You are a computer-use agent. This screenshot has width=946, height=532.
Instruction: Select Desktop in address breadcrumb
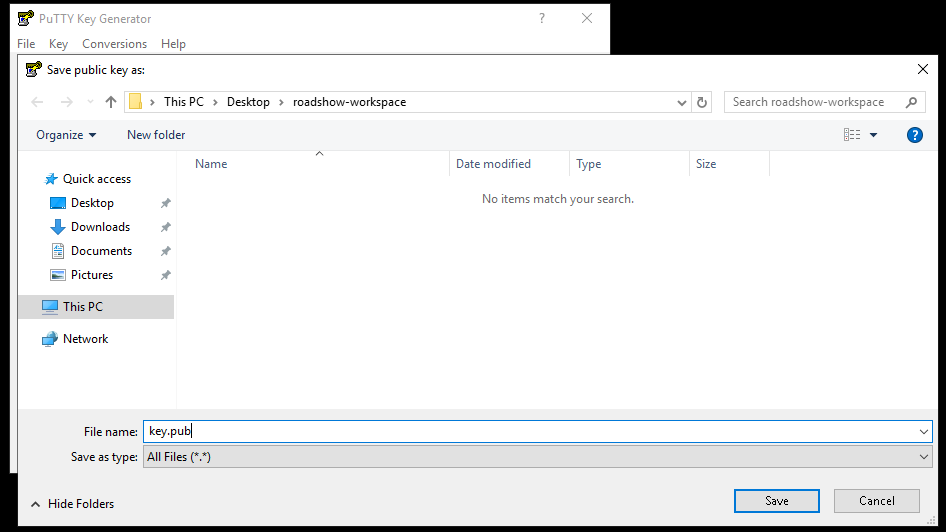click(x=248, y=102)
